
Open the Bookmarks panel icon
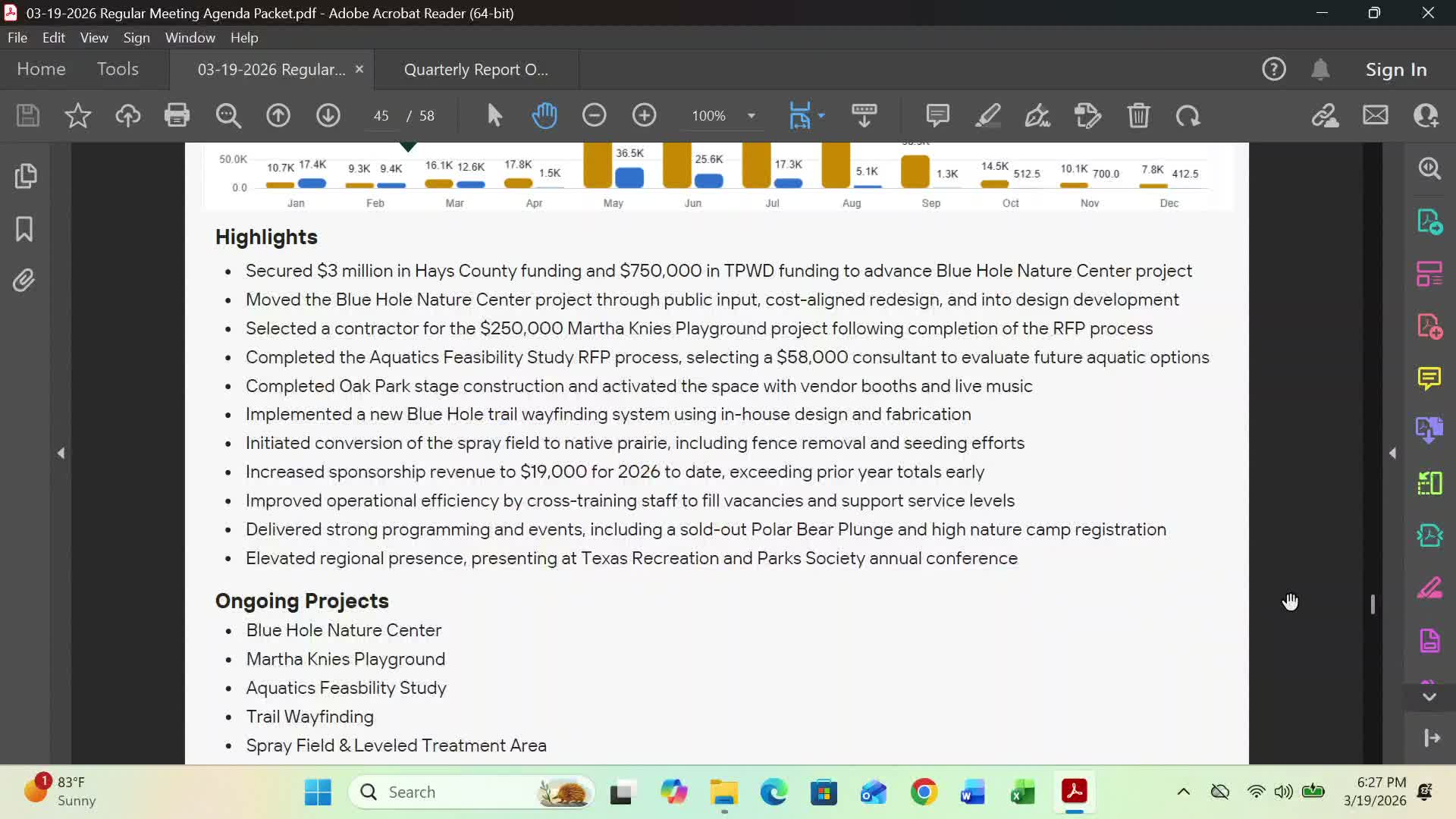tap(24, 228)
